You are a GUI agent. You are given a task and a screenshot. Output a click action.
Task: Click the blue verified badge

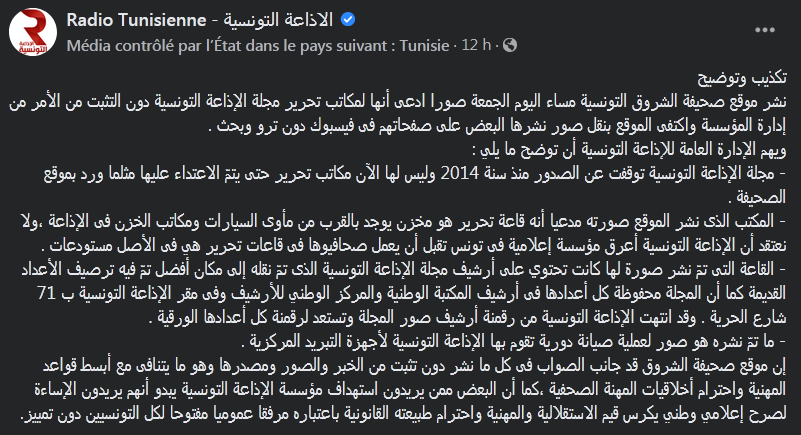coord(348,20)
